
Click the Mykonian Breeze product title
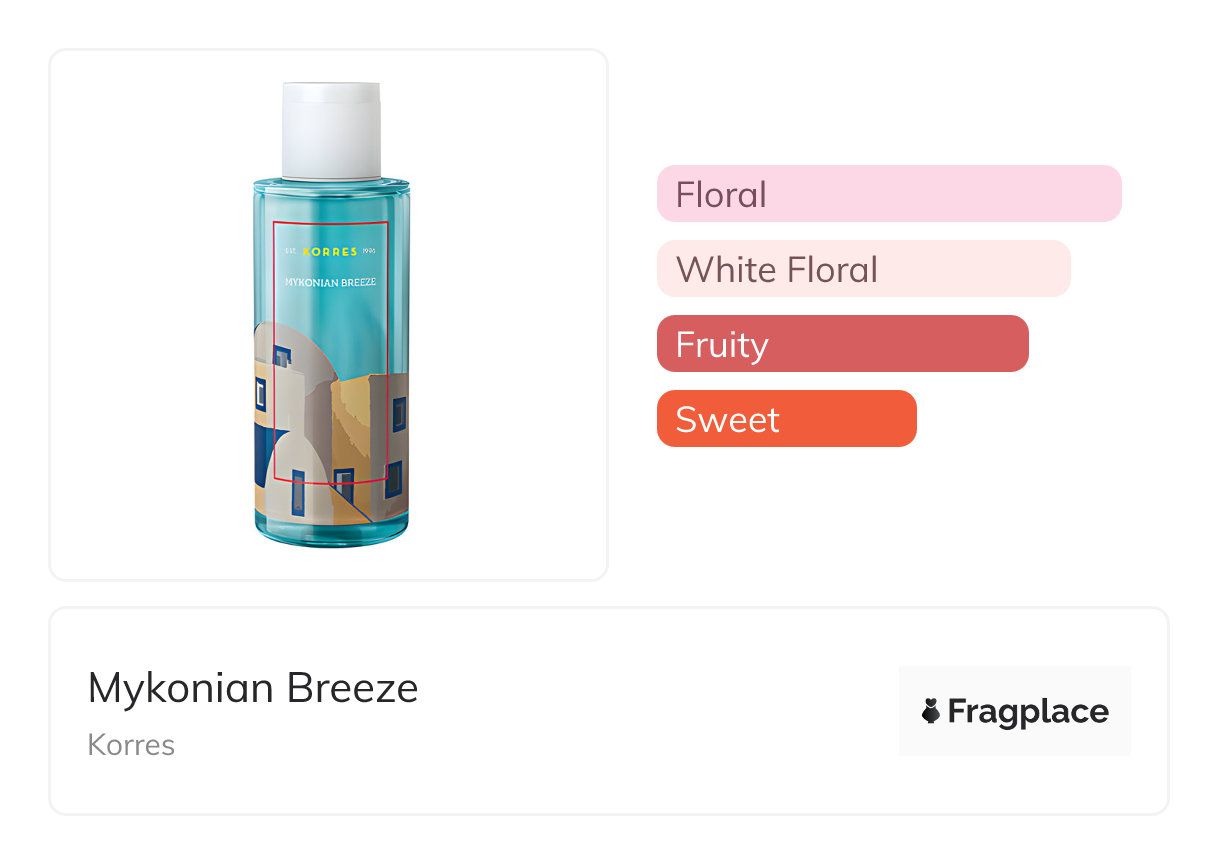point(253,688)
